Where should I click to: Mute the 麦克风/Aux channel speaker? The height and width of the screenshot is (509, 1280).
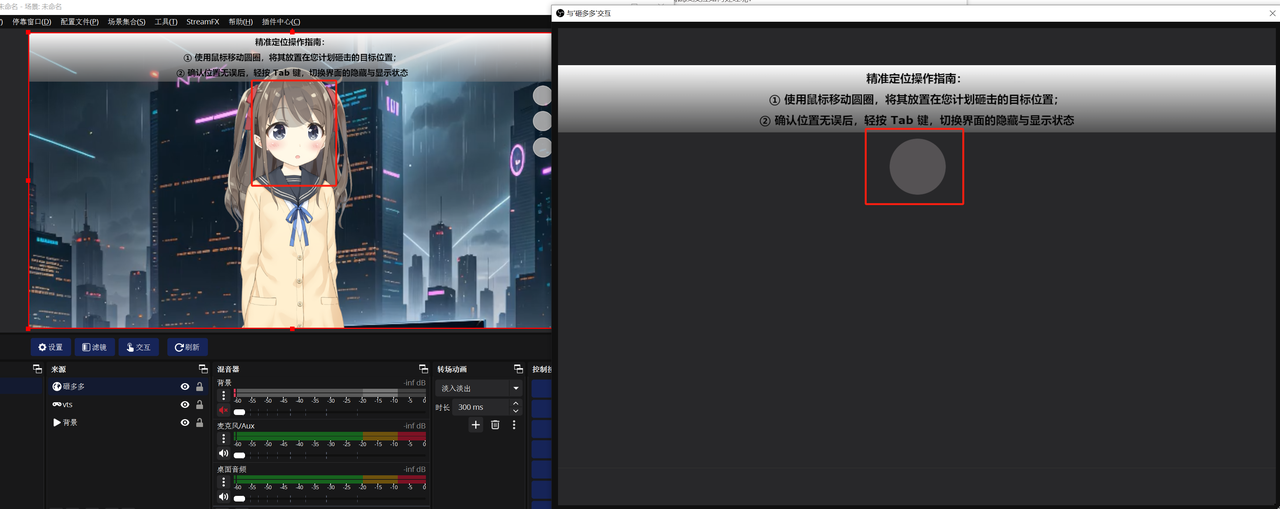[224, 454]
